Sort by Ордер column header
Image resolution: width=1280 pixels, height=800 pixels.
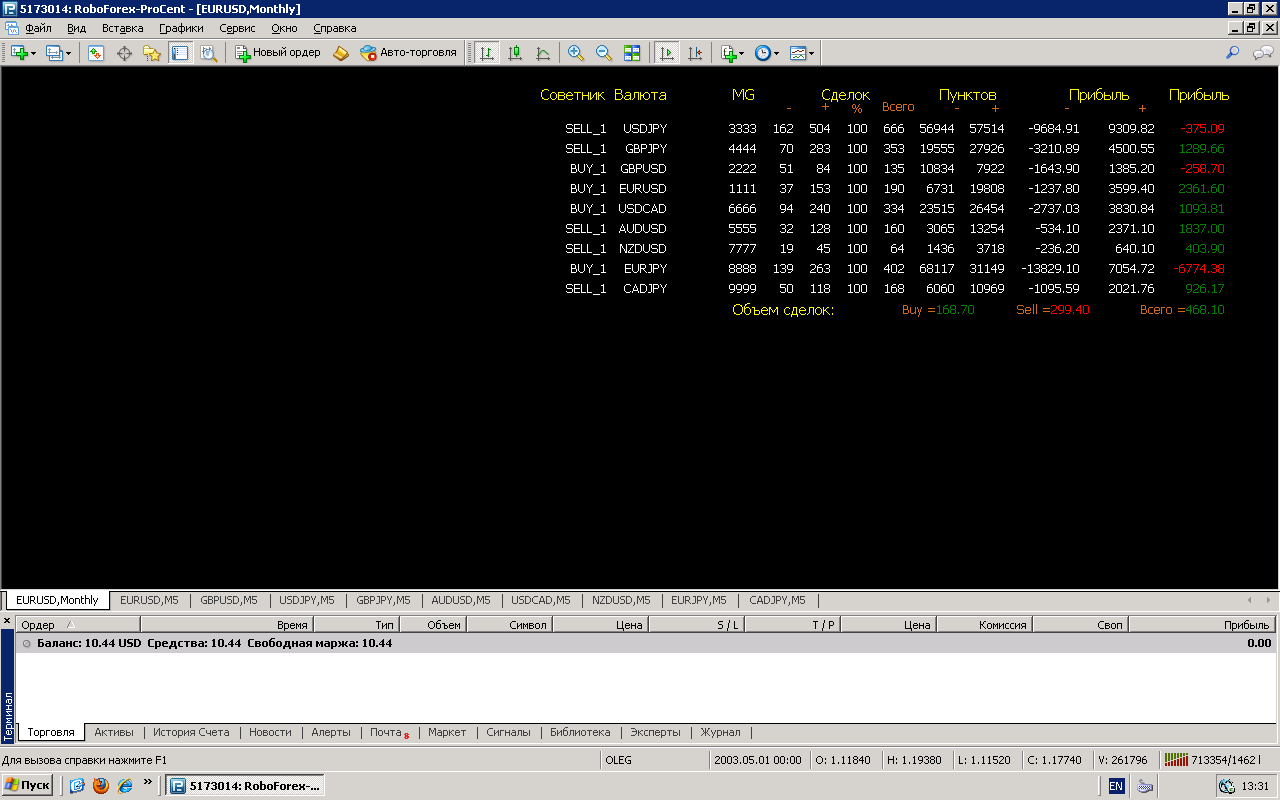point(78,625)
